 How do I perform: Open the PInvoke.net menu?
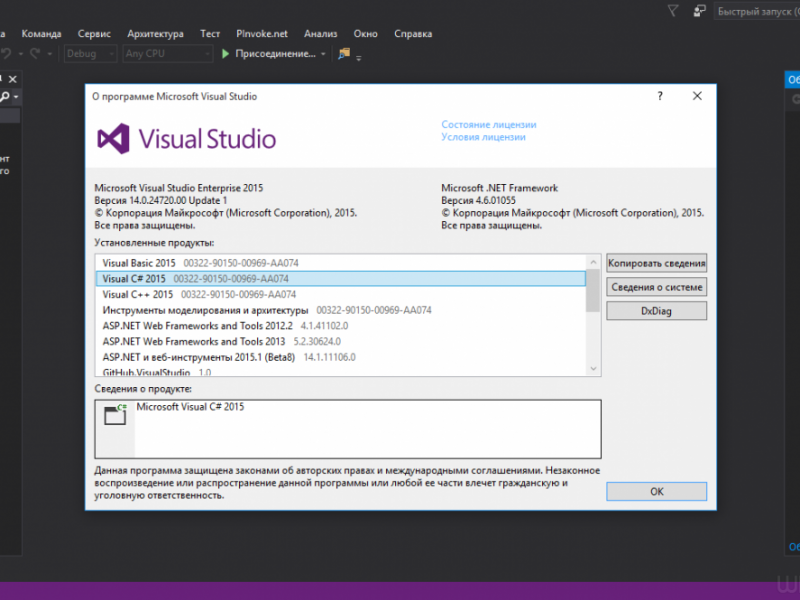[262, 34]
